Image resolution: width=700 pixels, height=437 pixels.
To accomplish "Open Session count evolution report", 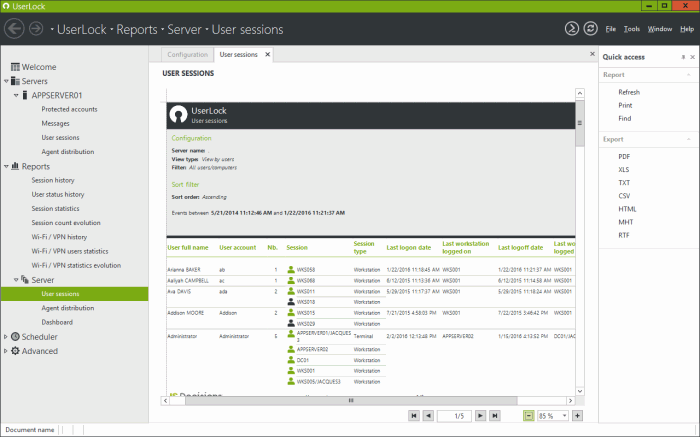I will [x=66, y=223].
